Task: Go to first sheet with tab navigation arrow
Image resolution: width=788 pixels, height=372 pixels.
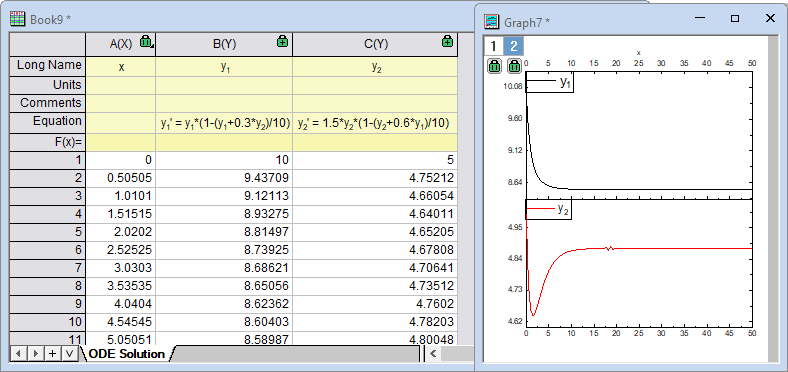Action: pos(18,354)
